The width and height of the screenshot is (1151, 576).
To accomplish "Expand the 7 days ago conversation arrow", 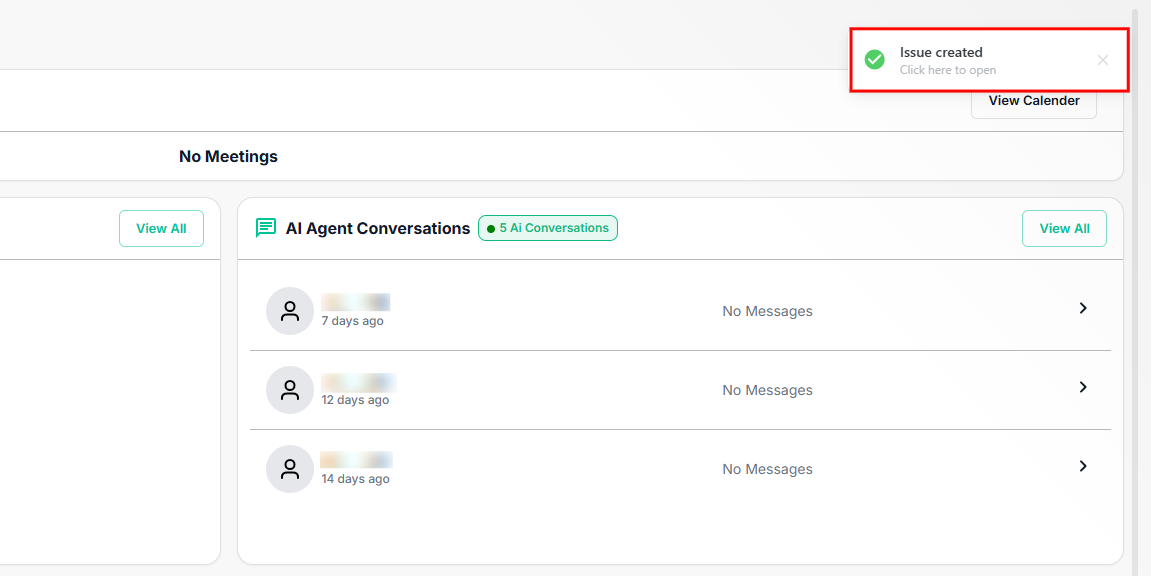I will [x=1083, y=309].
